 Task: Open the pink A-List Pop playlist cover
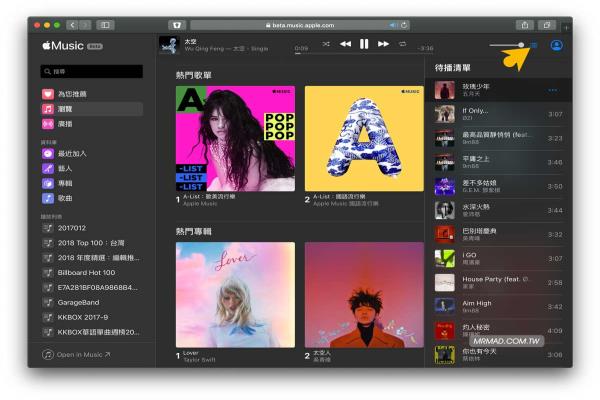click(235, 139)
